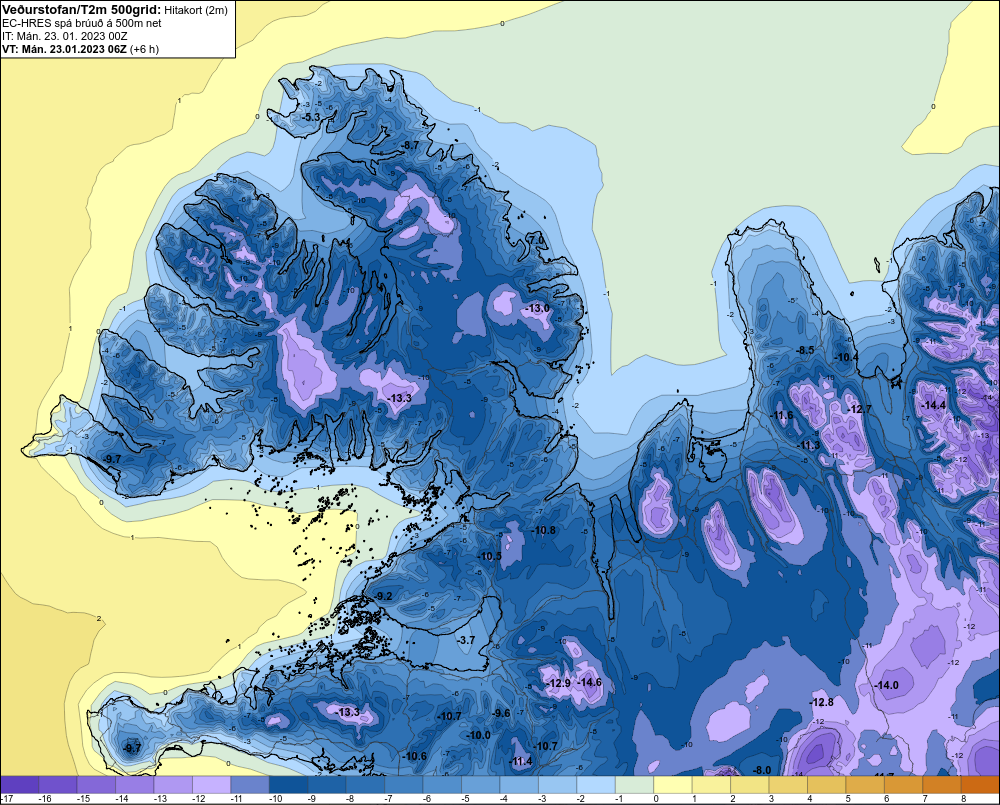Click the -8.0 temperature value
1000x805 pixels.
pyautogui.click(x=762, y=771)
